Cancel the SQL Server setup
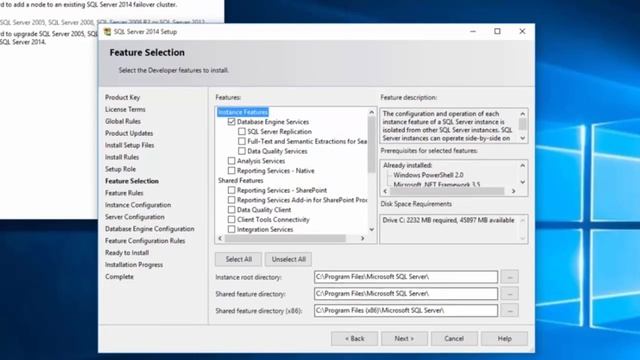The height and width of the screenshot is (360, 640). 454,339
